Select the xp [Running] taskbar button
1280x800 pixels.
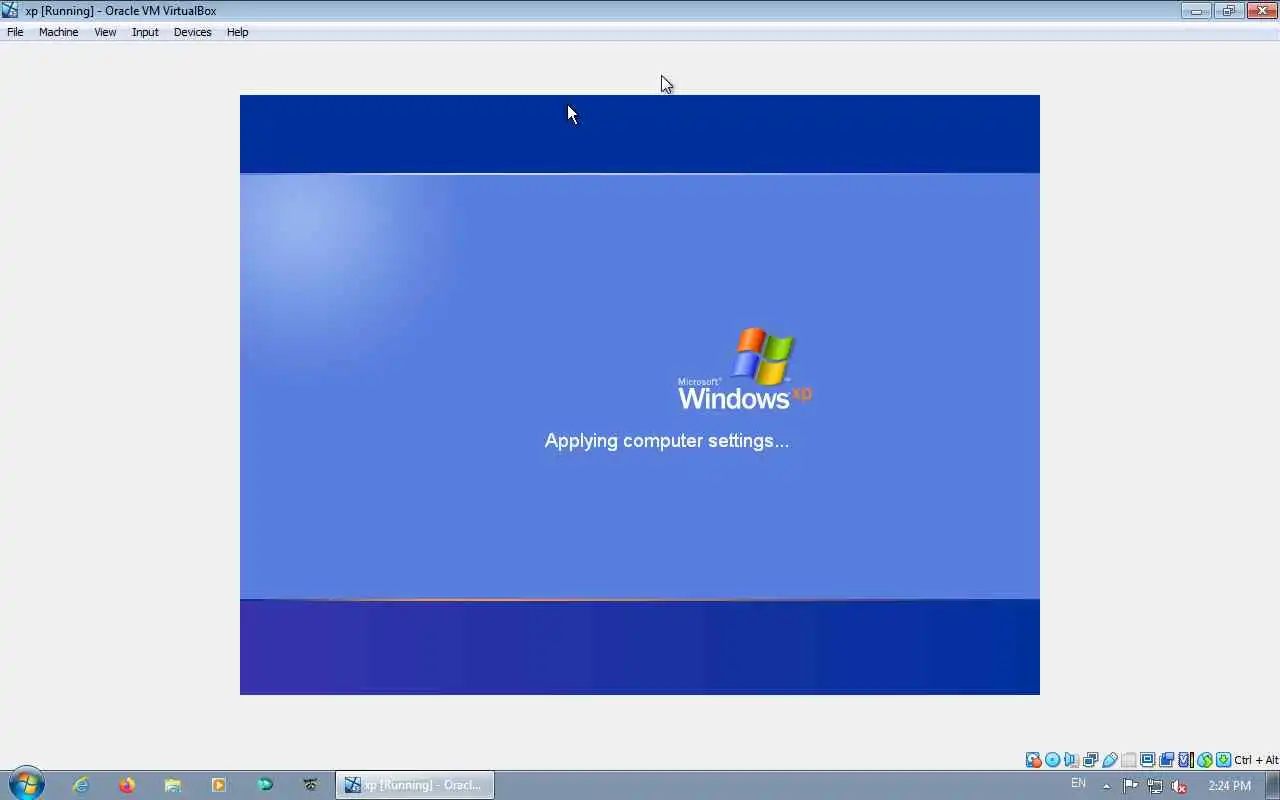415,785
